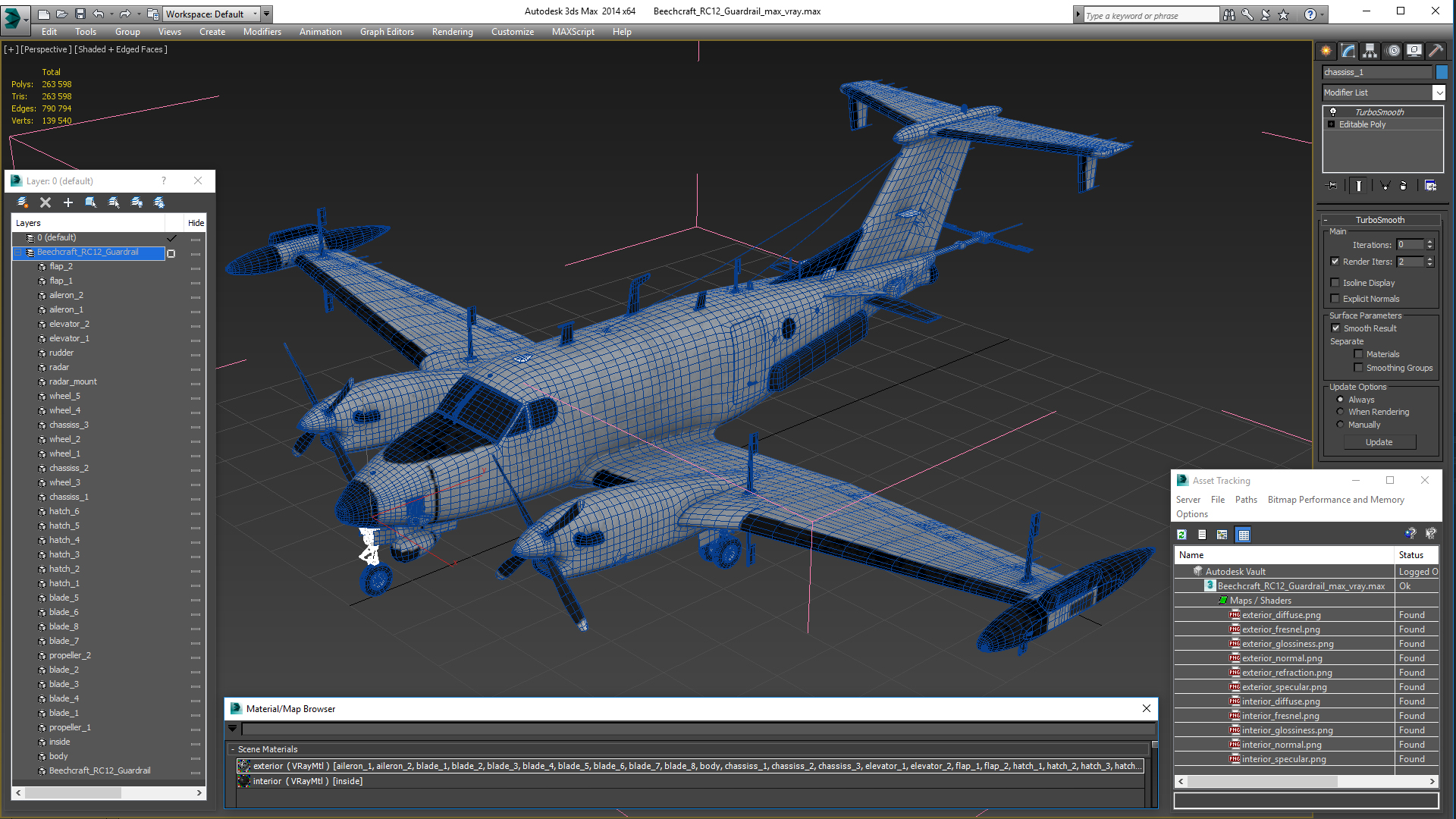Viewport: 1456px width, 819px height.
Task: Toggle Show End Result icon
Action: point(1358,186)
